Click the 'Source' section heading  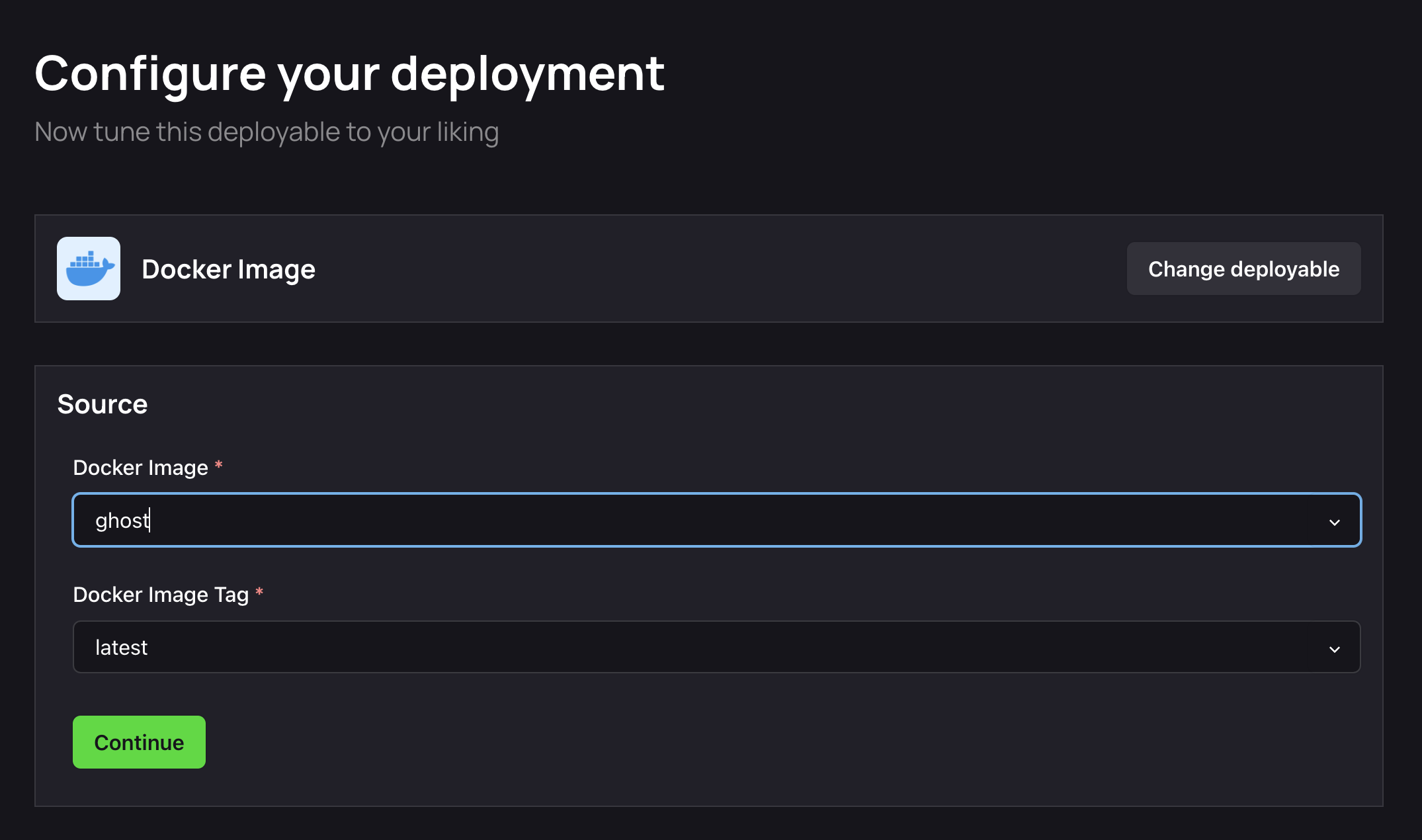tap(103, 404)
